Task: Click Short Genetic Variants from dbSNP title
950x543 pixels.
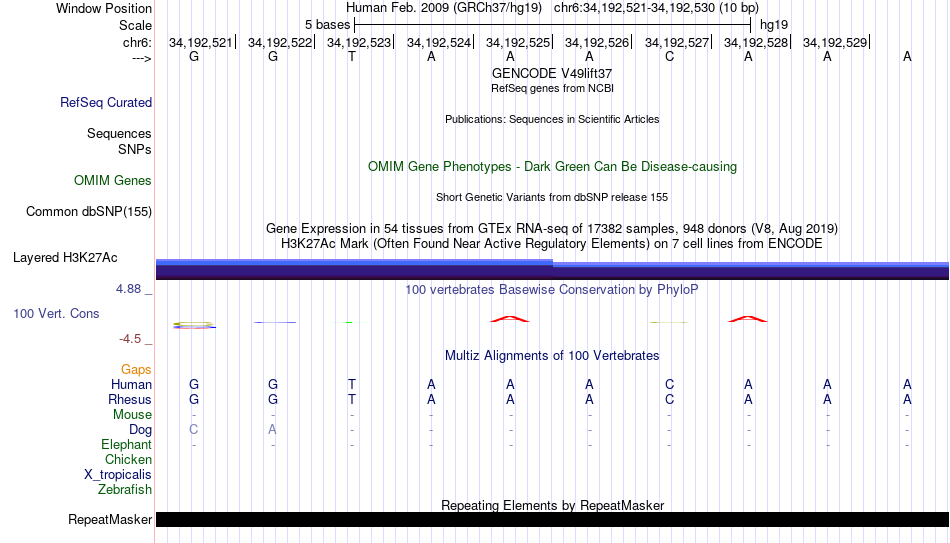Action: coord(552,198)
